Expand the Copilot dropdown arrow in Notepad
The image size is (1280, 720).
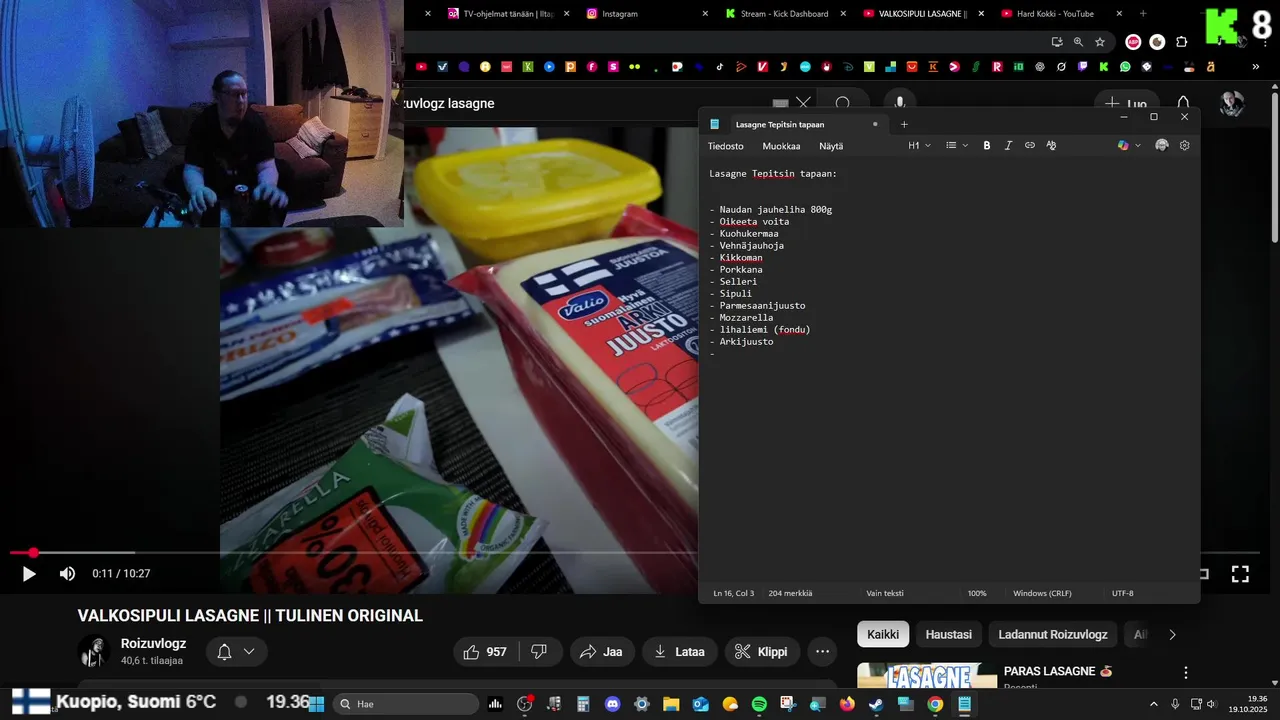pos(1138,146)
